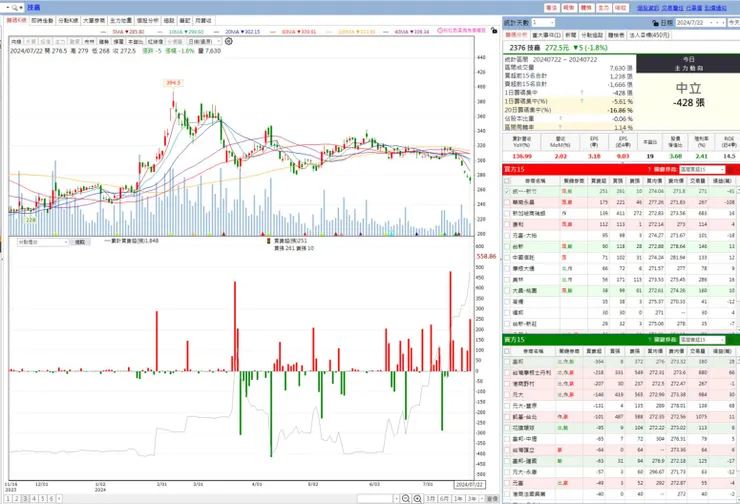The image size is (740, 504).
Task: Toggle the lock icon next to 日期
Action: pos(655,23)
